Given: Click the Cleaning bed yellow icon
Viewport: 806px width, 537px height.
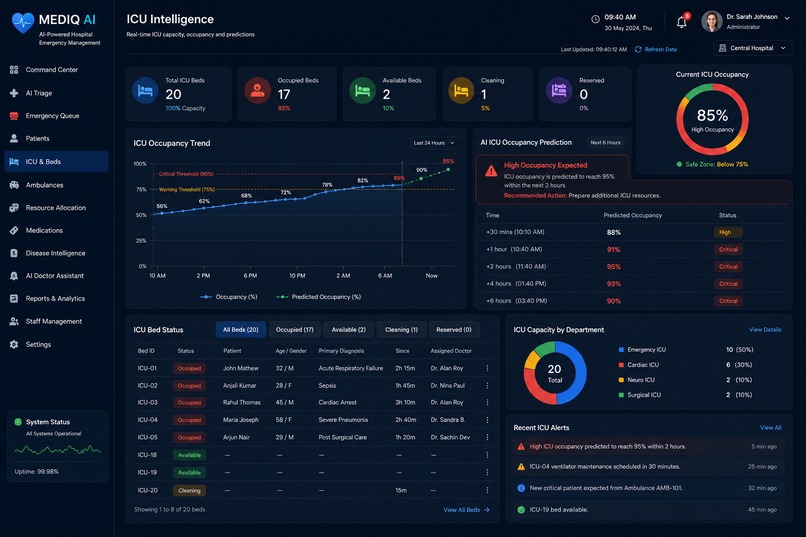Looking at the screenshot, I should pos(461,90).
